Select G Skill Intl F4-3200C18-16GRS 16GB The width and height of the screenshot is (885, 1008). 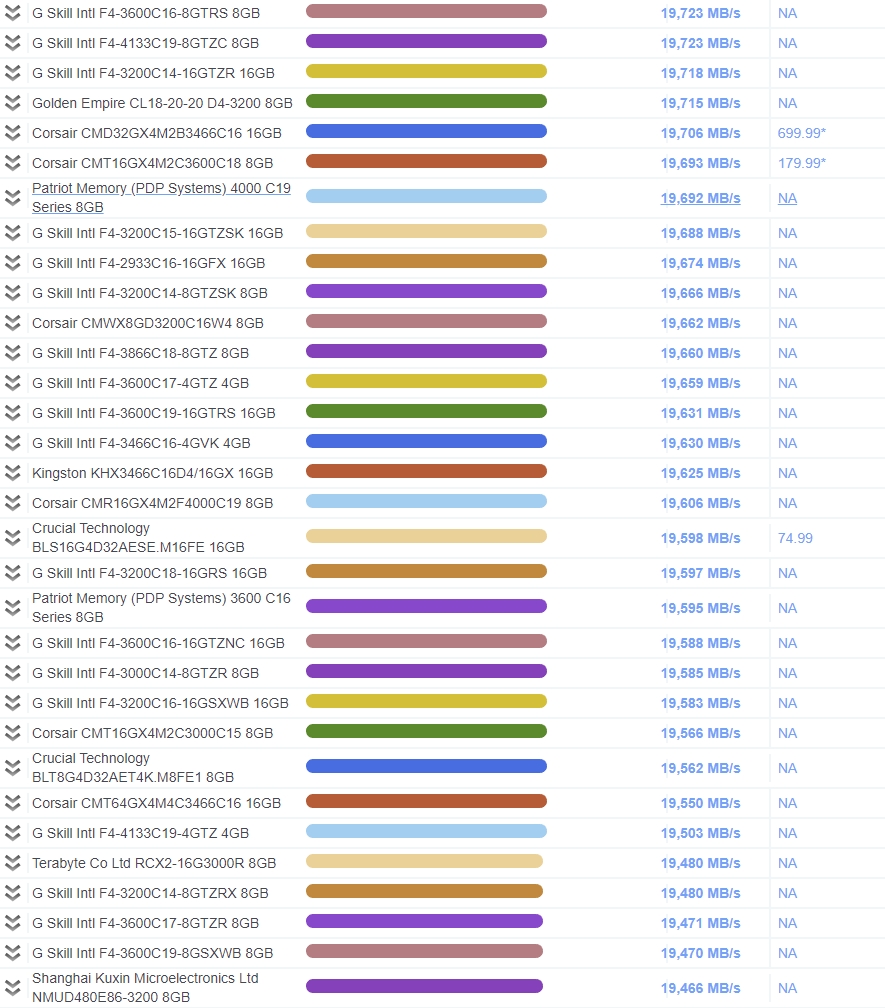coord(150,573)
